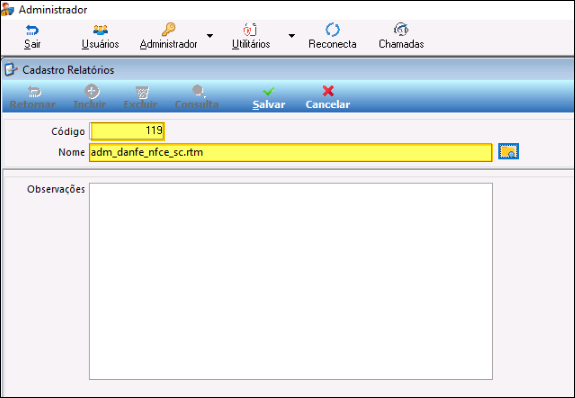Click the Nome field with adm_danfe_nfce_sc.rtm

290,152
